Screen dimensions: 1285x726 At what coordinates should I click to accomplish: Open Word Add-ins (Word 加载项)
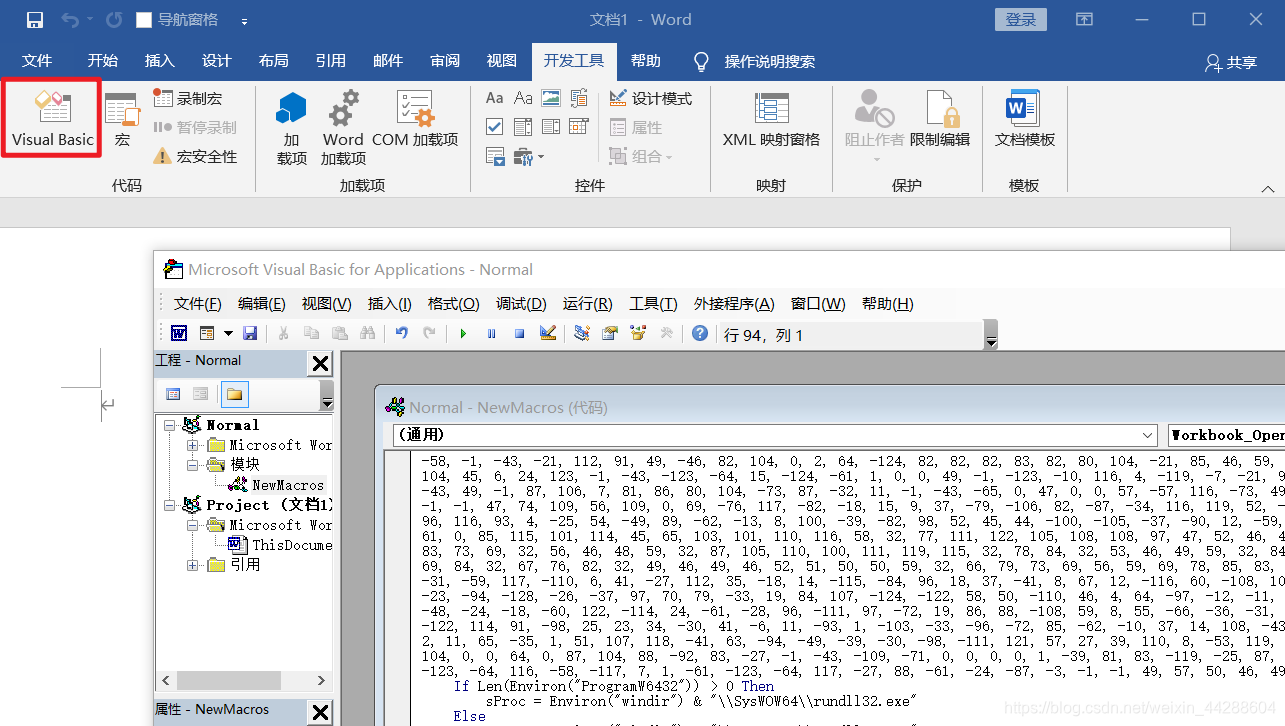343,128
